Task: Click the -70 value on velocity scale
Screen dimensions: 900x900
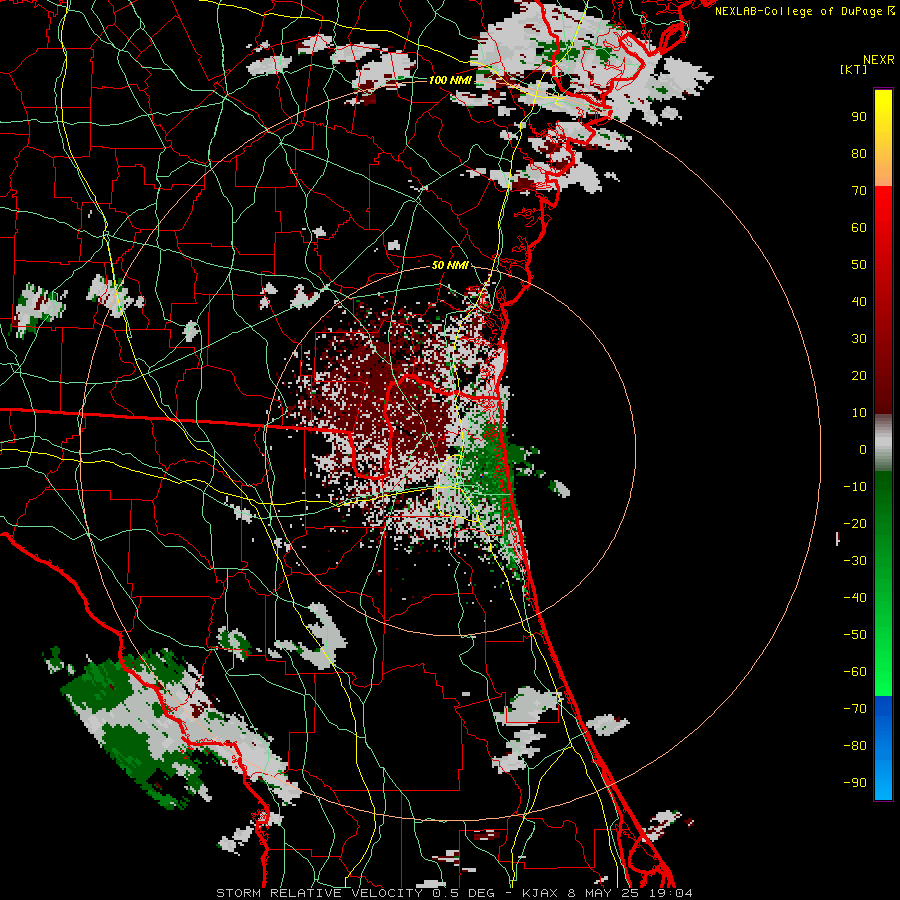Action: (855, 709)
